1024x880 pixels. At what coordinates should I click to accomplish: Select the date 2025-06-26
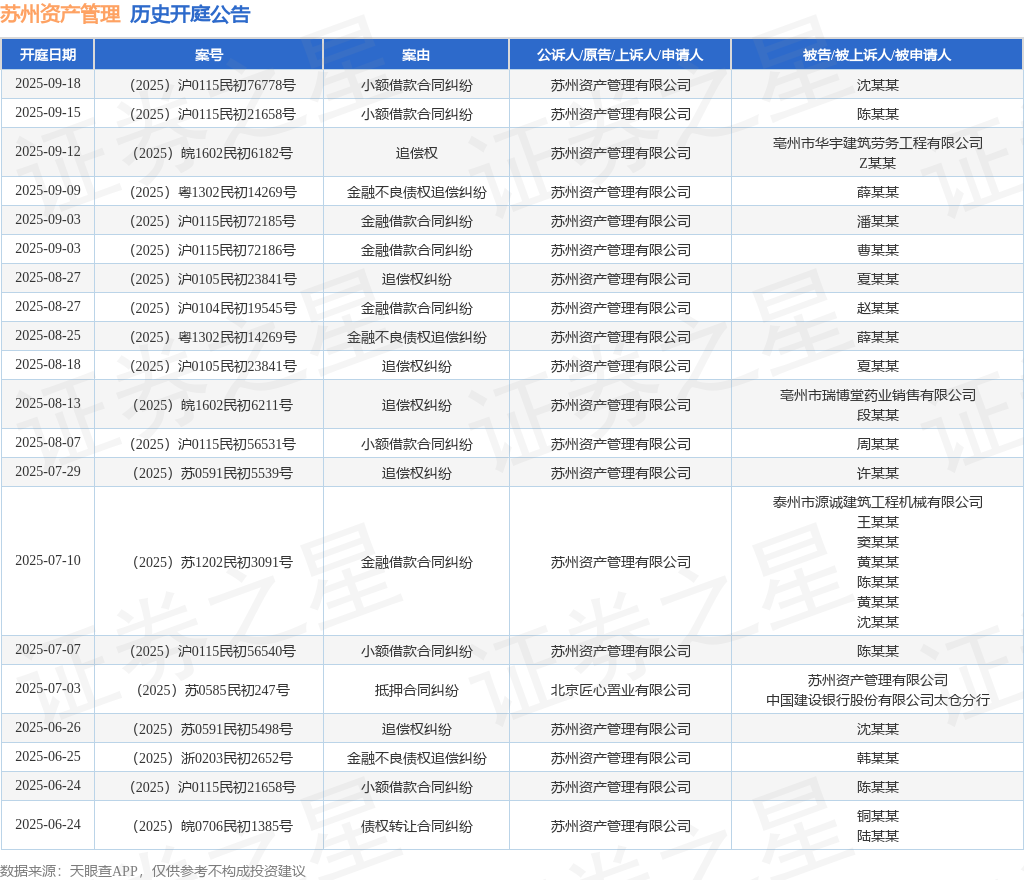(x=48, y=727)
